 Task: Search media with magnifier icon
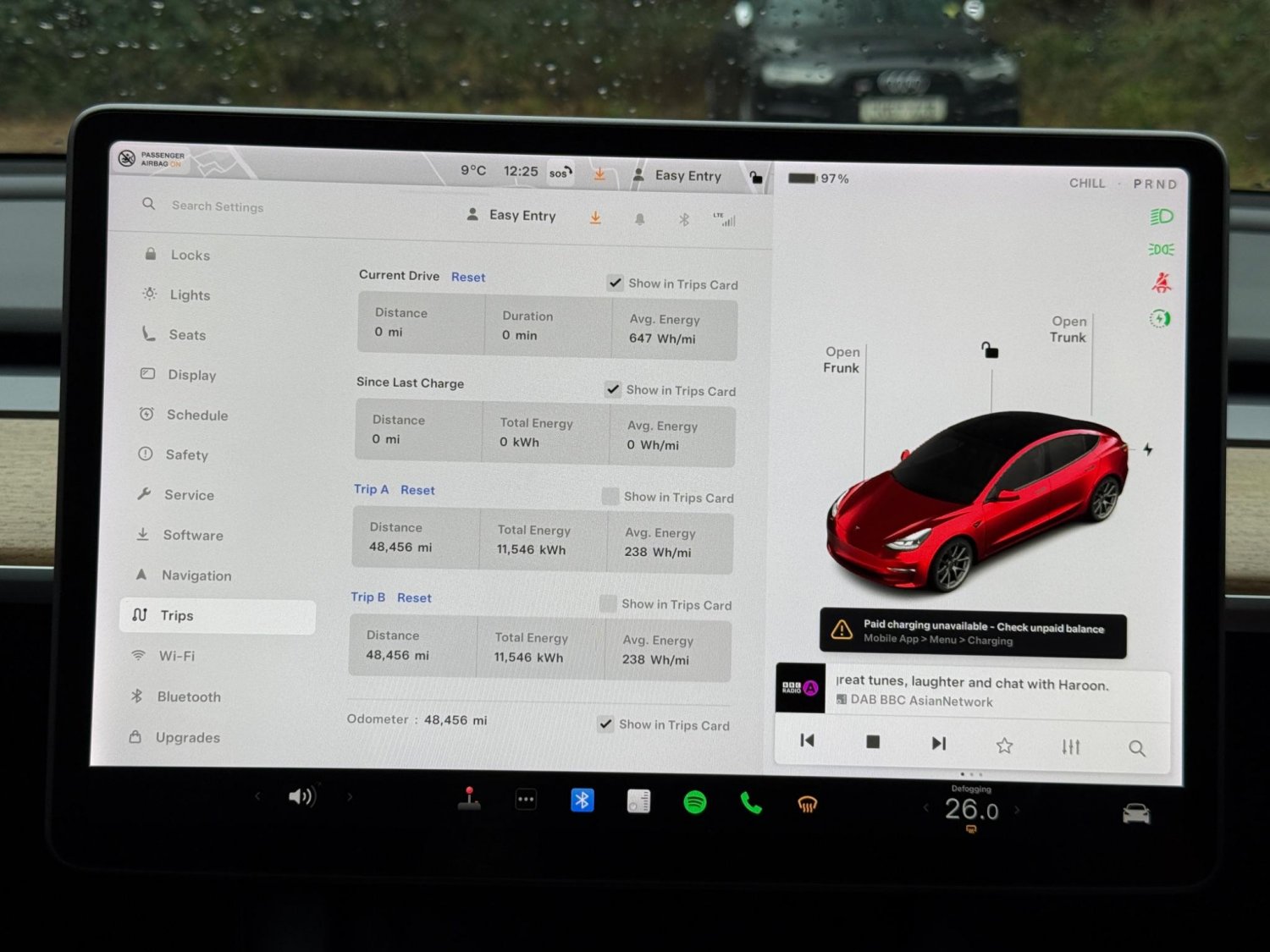pyautogui.click(x=1137, y=748)
